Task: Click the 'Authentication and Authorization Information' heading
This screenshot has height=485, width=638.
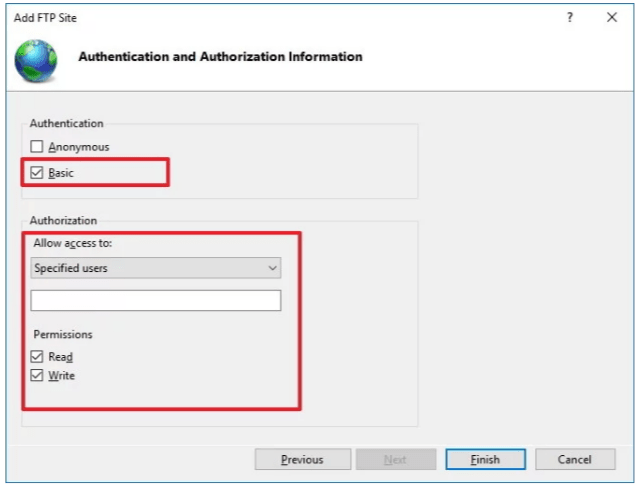Action: 220,57
